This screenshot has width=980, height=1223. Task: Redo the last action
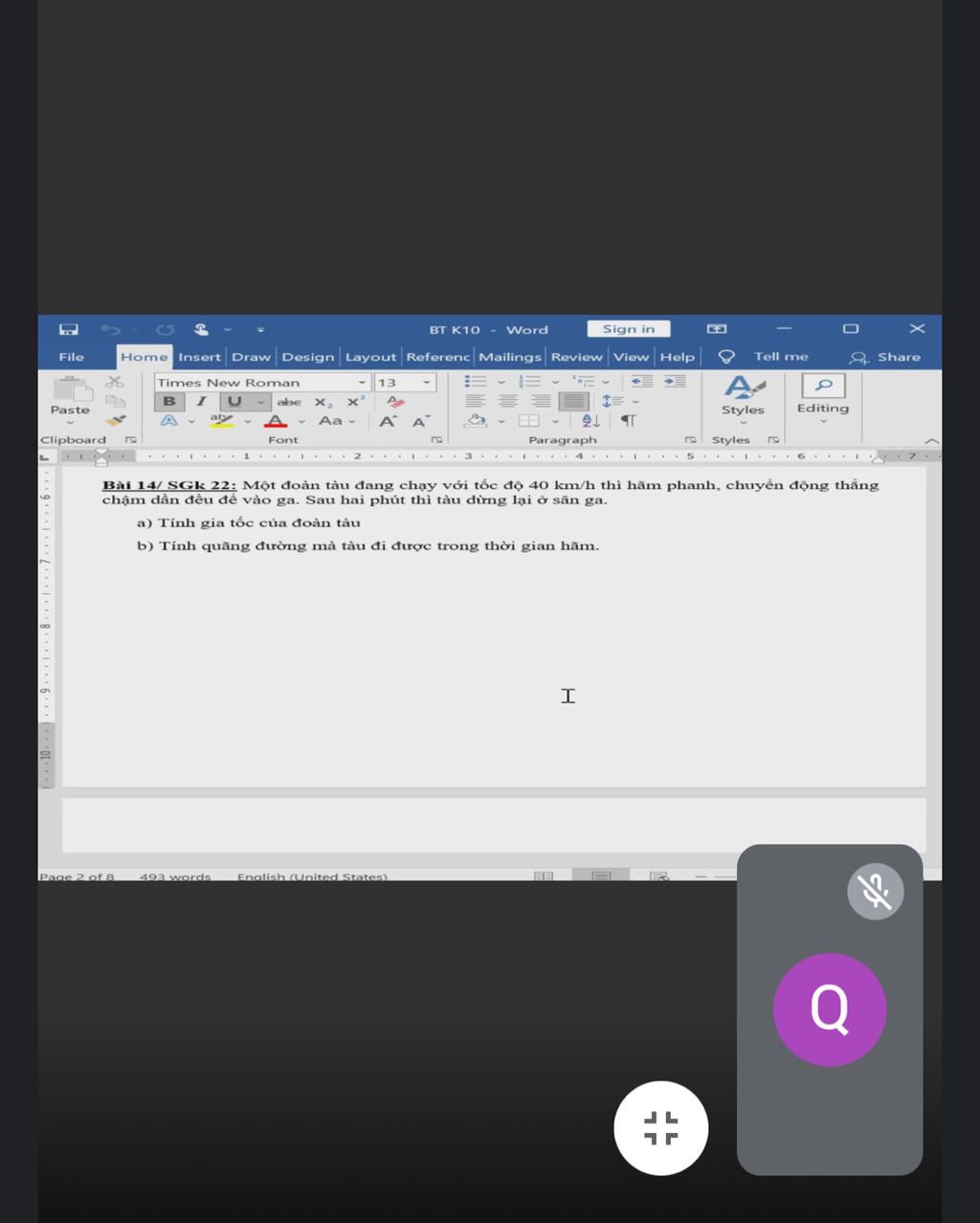click(165, 329)
